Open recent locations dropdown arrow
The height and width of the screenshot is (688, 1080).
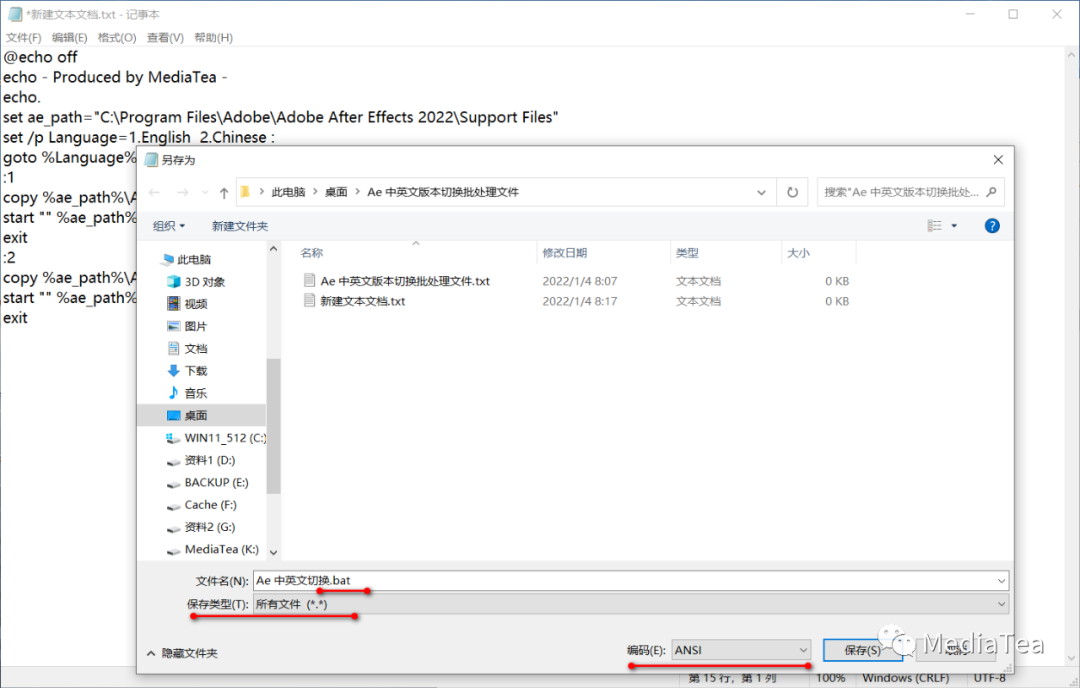205,193
